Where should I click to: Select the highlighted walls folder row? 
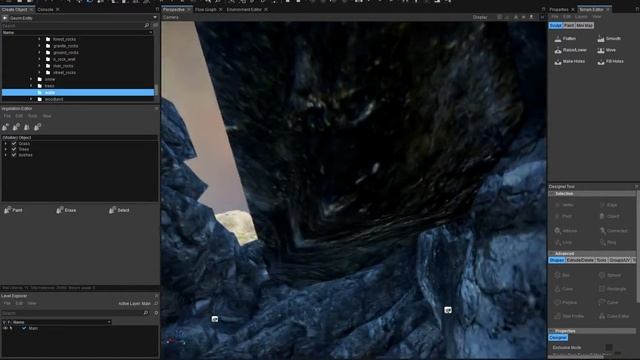(78, 93)
